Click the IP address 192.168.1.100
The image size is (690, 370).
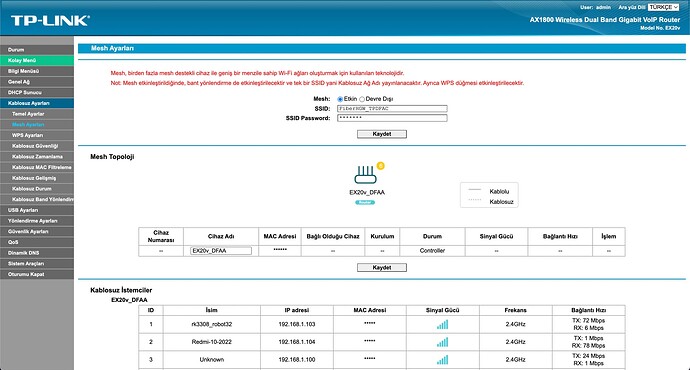(297, 359)
